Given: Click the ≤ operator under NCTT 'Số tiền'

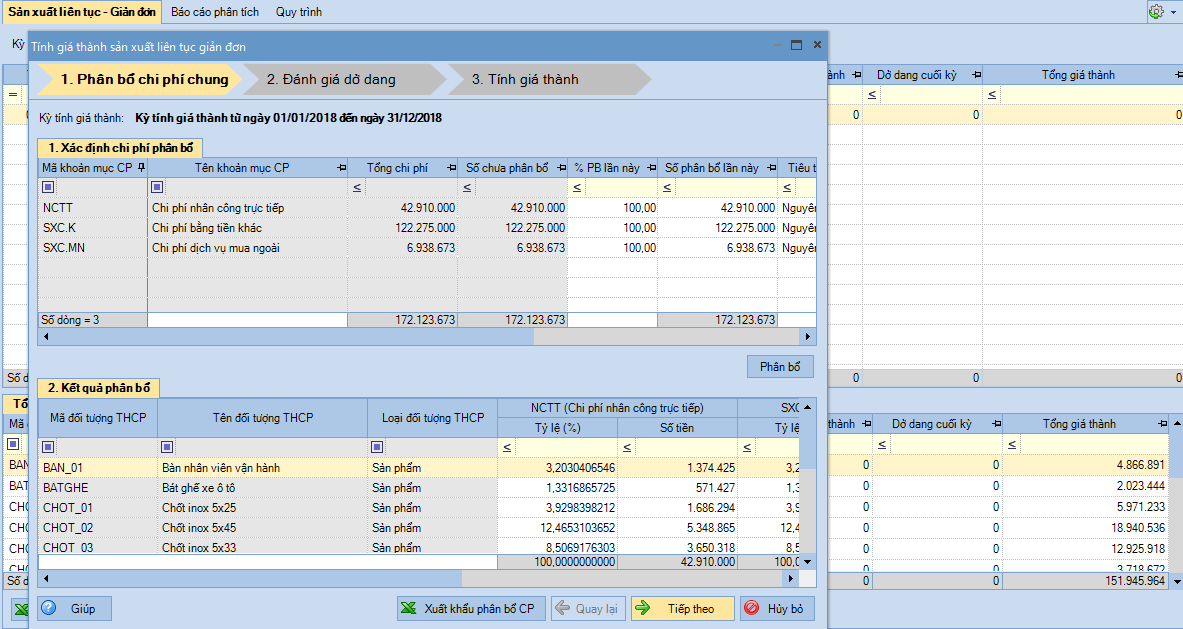Looking at the screenshot, I should 627,447.
